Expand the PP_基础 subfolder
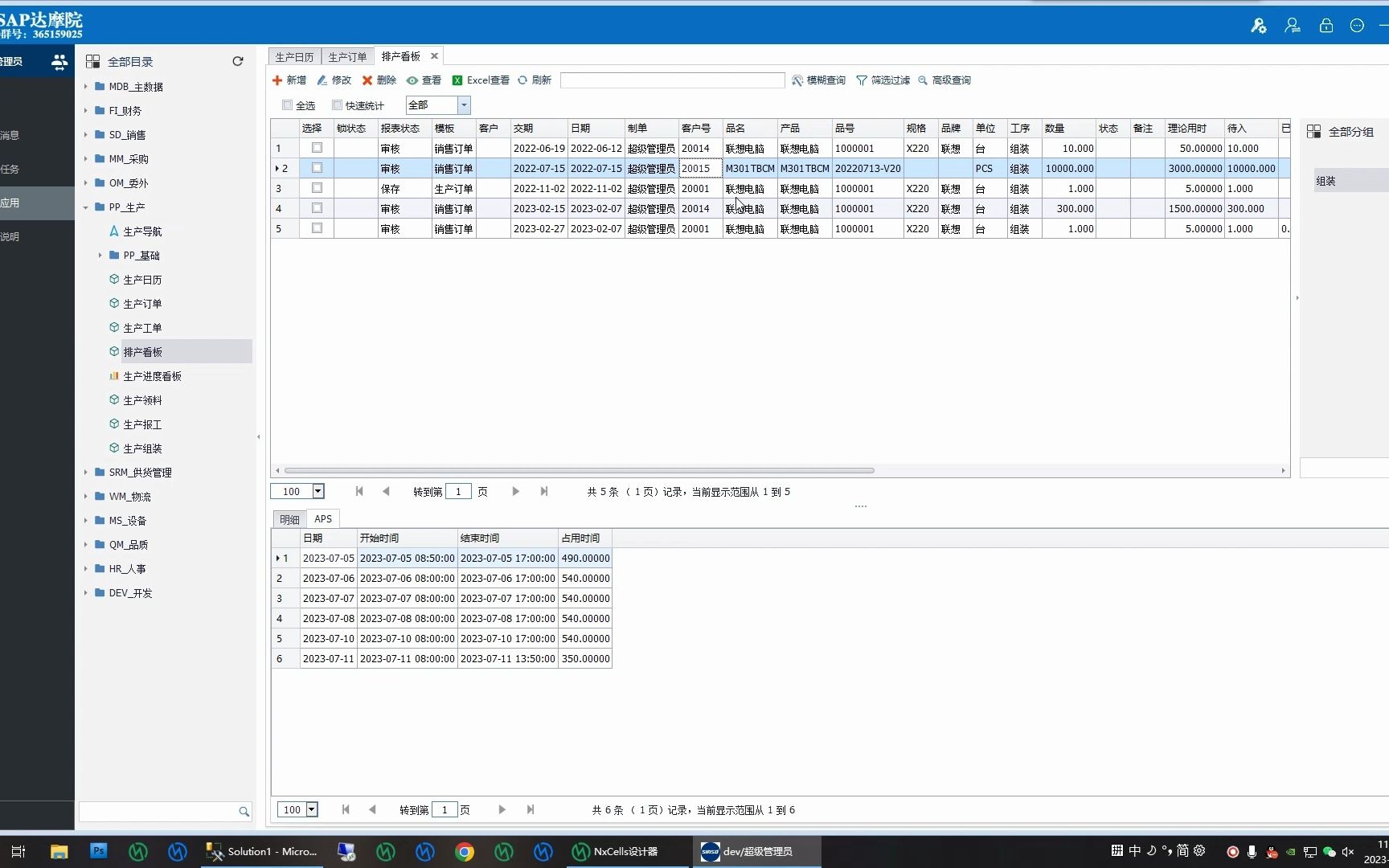This screenshot has height=868, width=1389. click(100, 256)
